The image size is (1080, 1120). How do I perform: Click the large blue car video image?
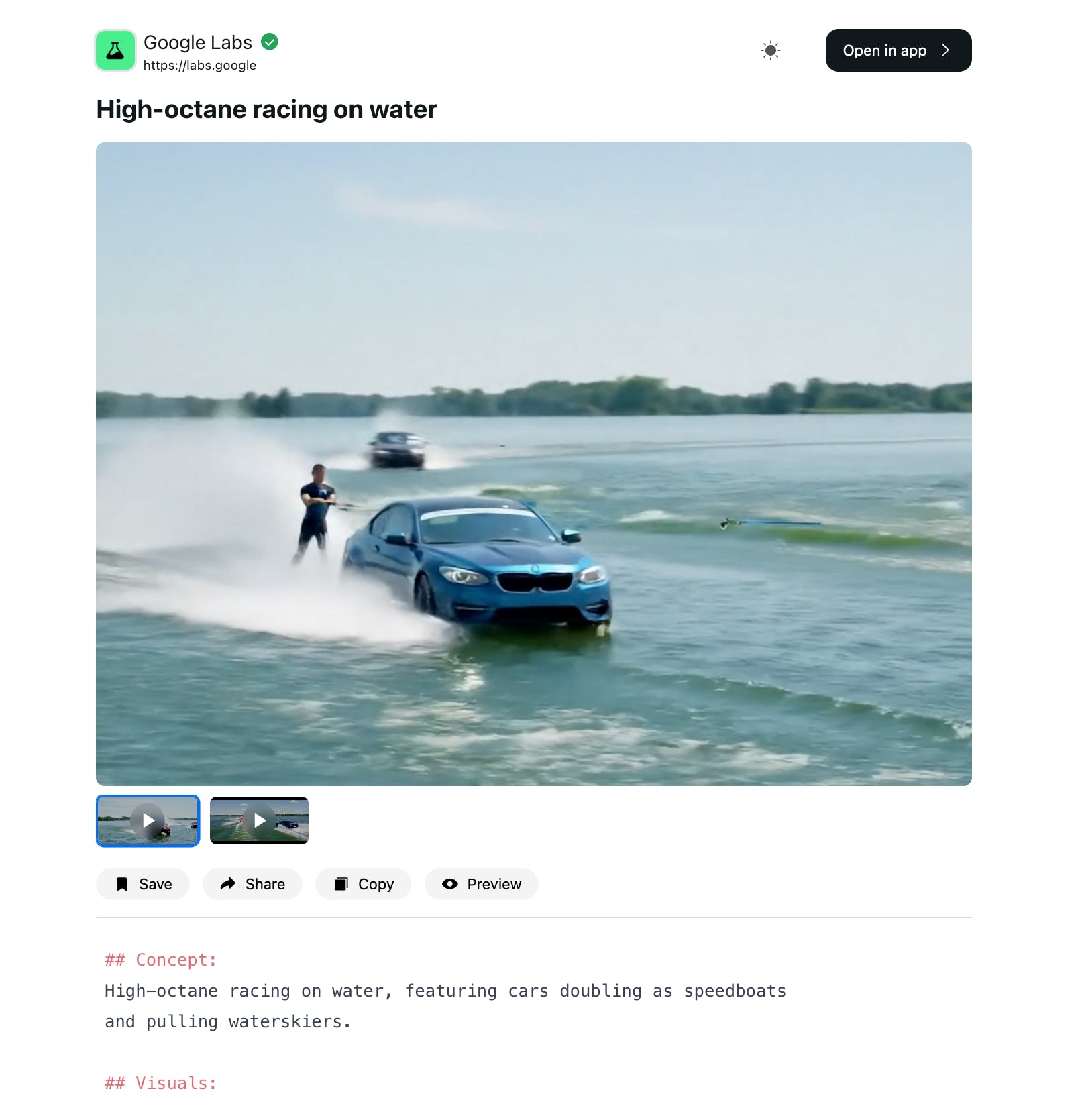coord(534,464)
